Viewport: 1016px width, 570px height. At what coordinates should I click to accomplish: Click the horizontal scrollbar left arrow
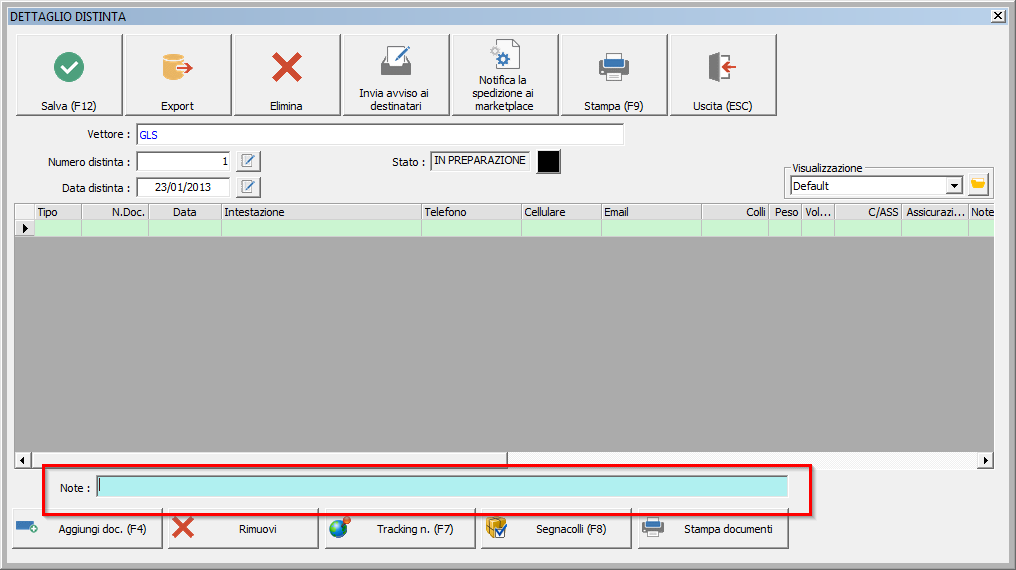pos(22,460)
